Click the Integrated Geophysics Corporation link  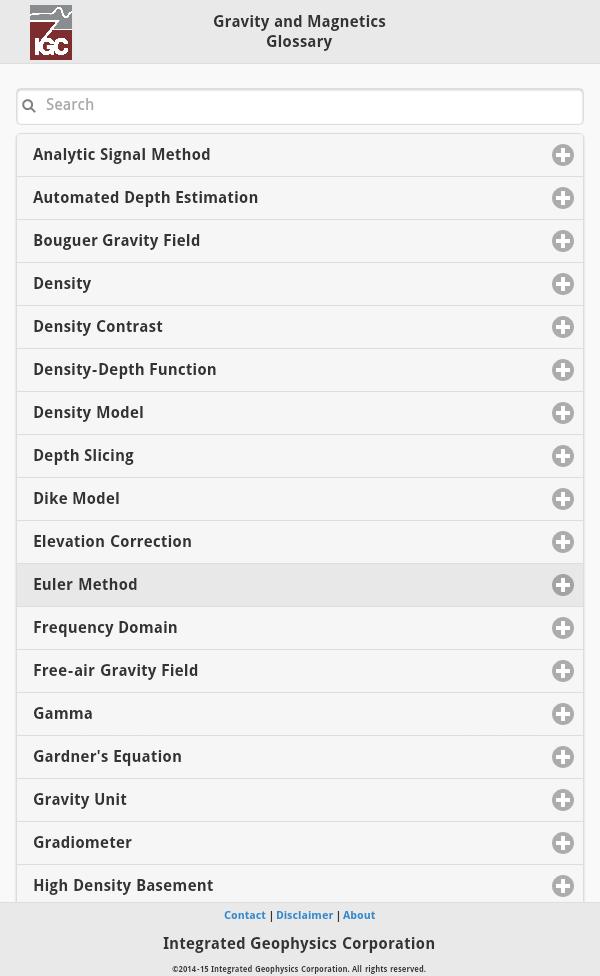[x=299, y=943]
